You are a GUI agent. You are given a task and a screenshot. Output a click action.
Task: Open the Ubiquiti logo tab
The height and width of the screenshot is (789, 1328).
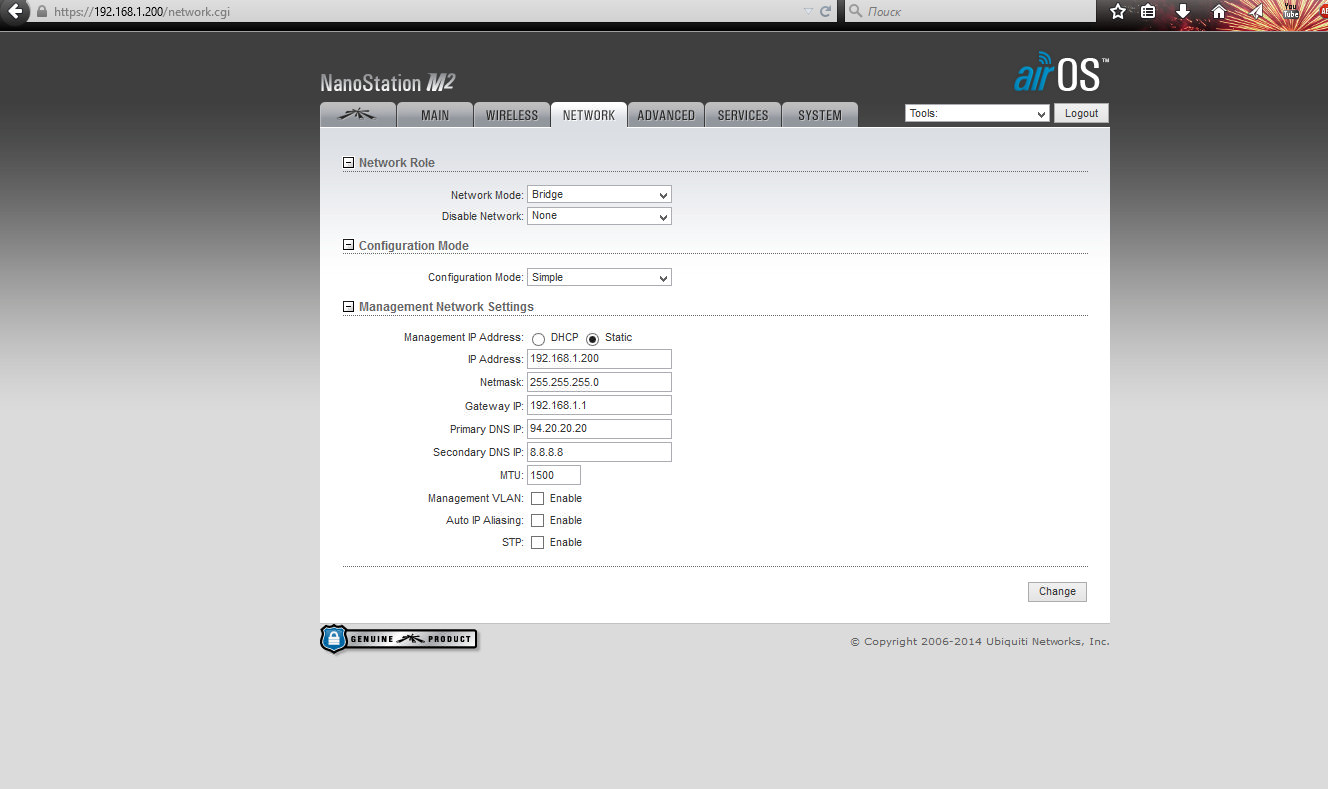coord(357,115)
